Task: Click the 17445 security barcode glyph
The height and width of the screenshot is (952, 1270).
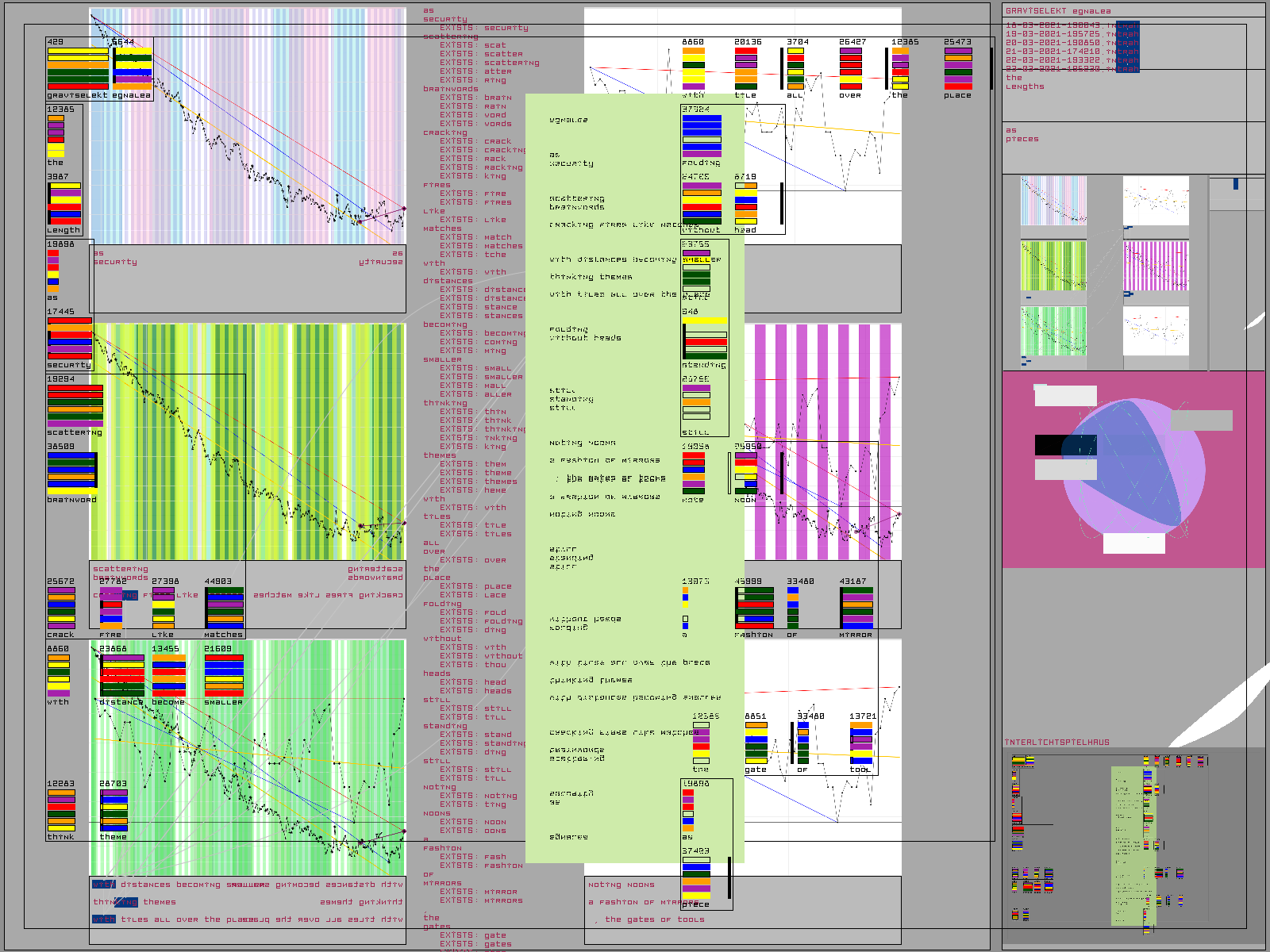Action: click(x=70, y=339)
